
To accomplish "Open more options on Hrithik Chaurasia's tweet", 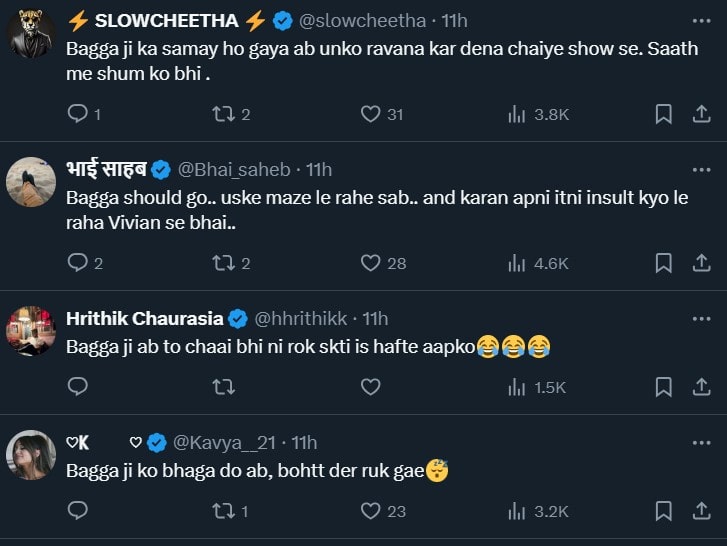I will (701, 318).
